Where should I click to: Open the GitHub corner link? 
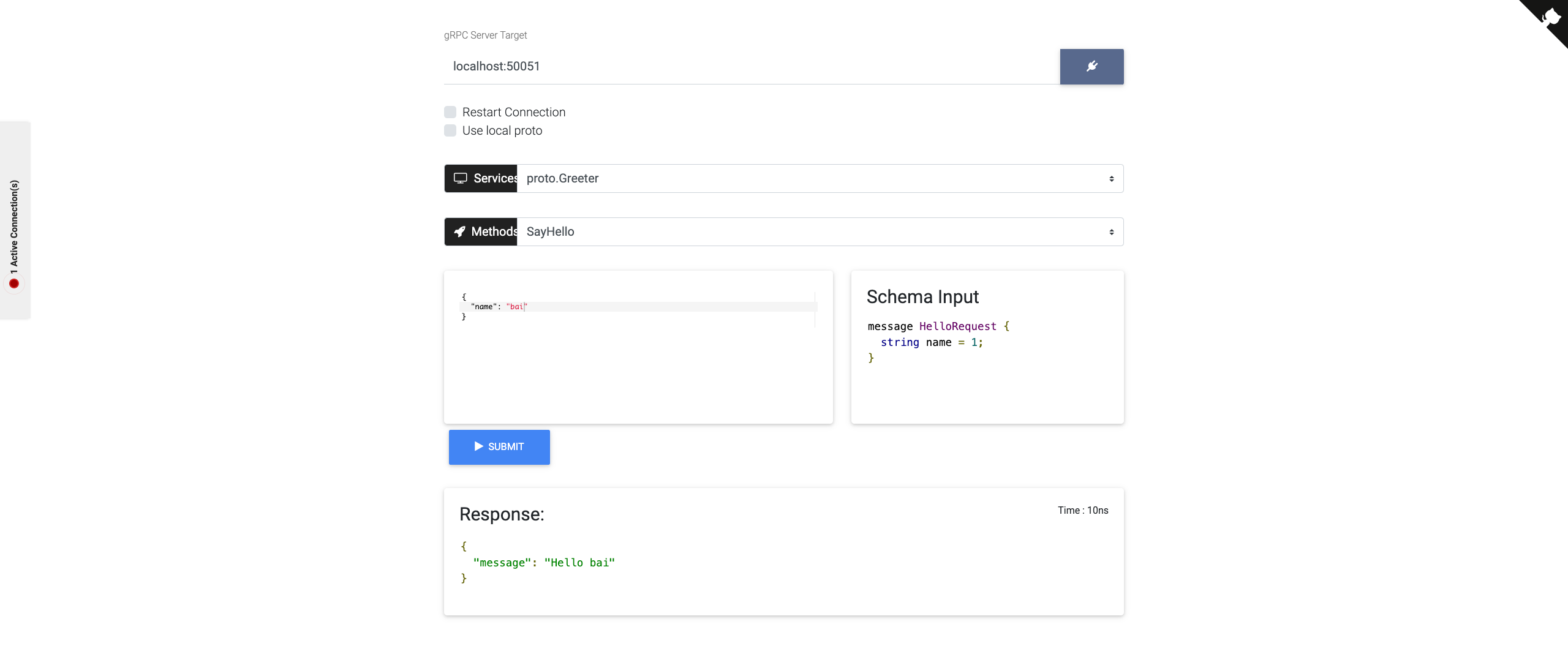1550,17
